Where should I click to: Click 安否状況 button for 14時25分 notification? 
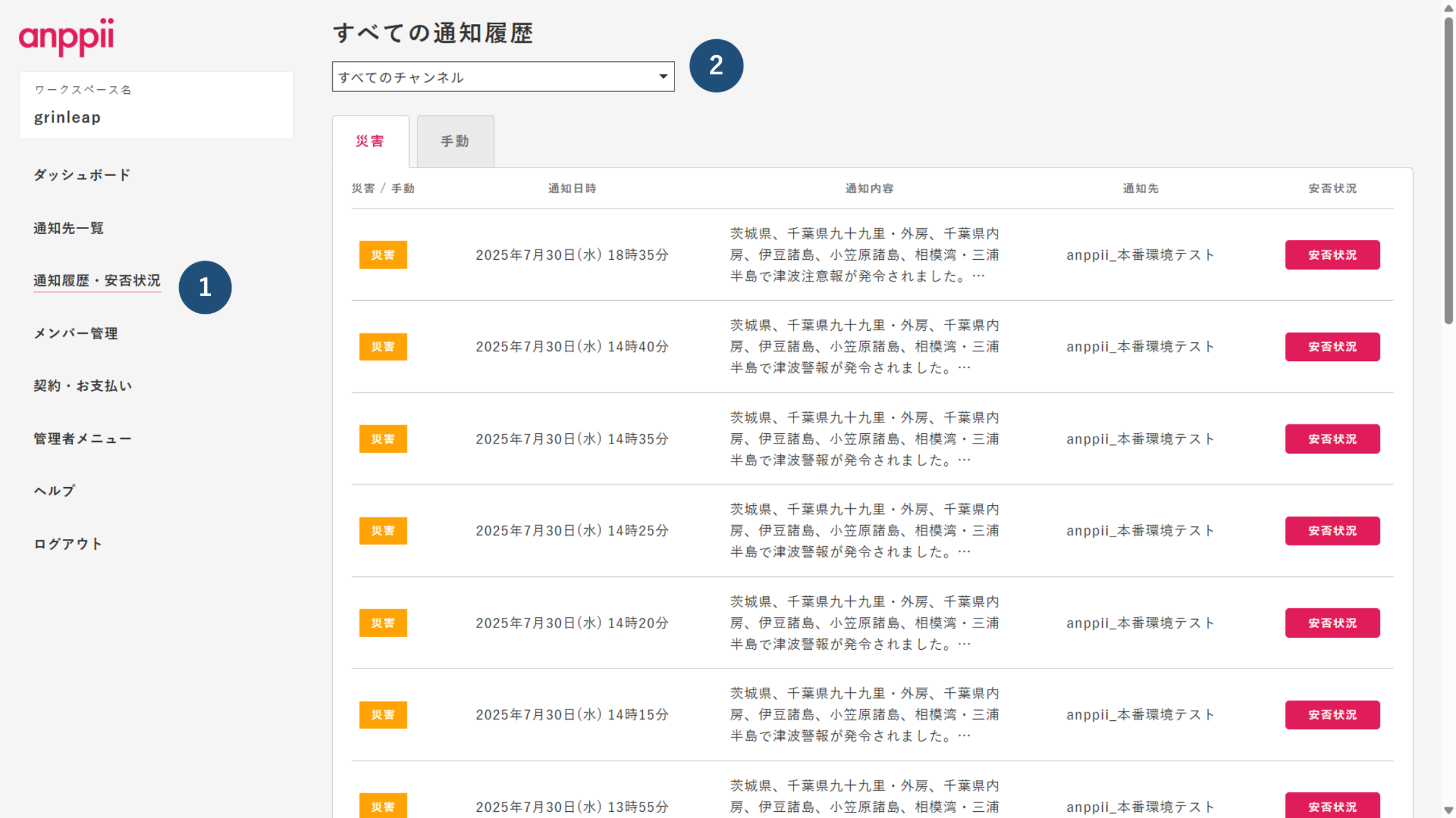coord(1331,530)
